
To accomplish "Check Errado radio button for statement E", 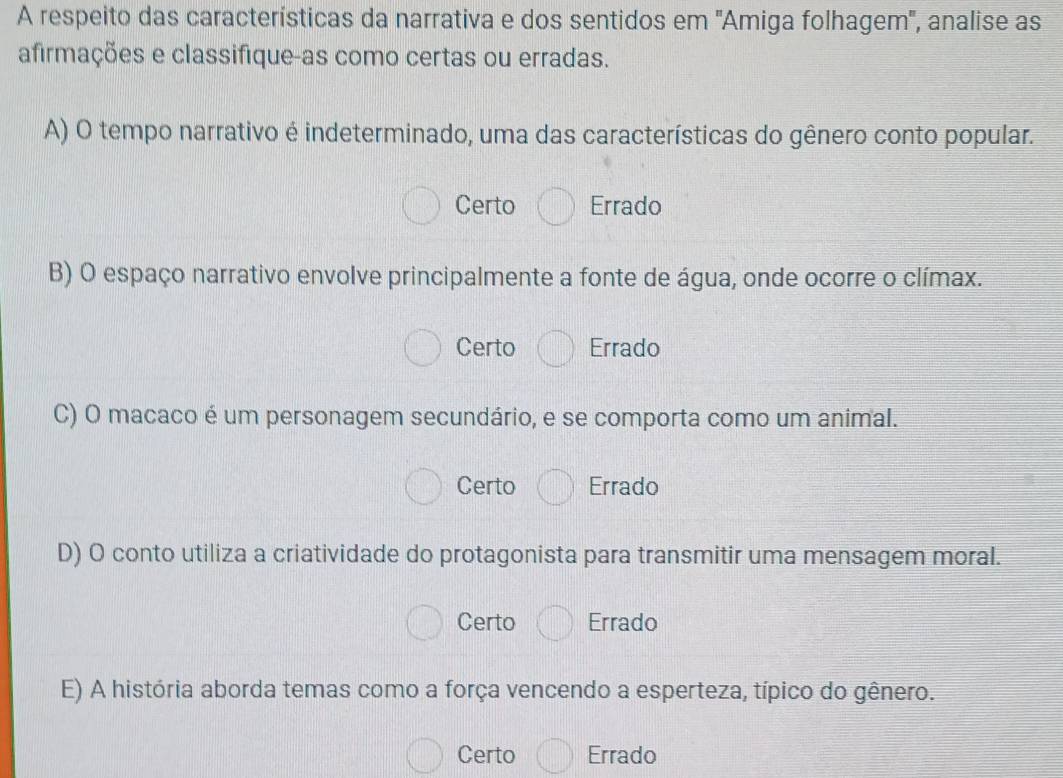I will (x=556, y=756).
